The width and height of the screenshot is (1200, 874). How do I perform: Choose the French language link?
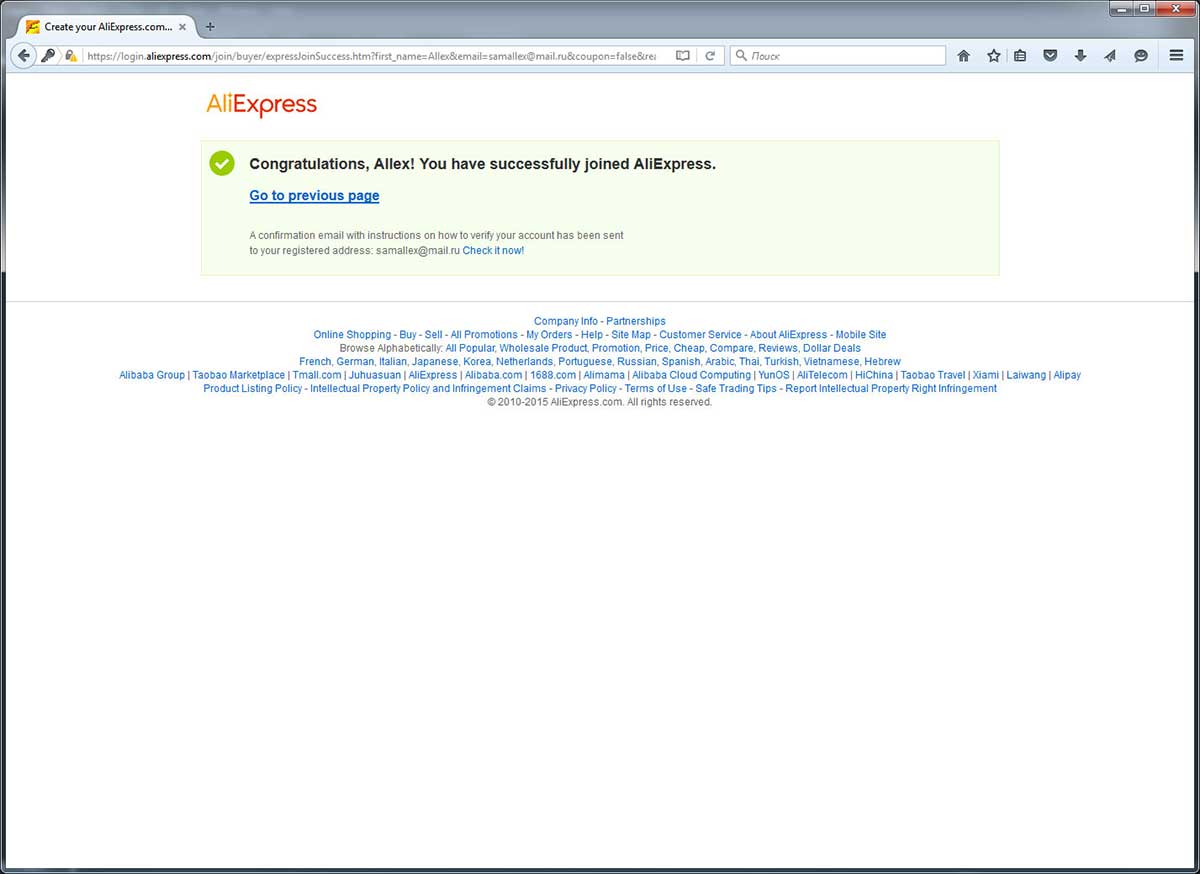[315, 361]
